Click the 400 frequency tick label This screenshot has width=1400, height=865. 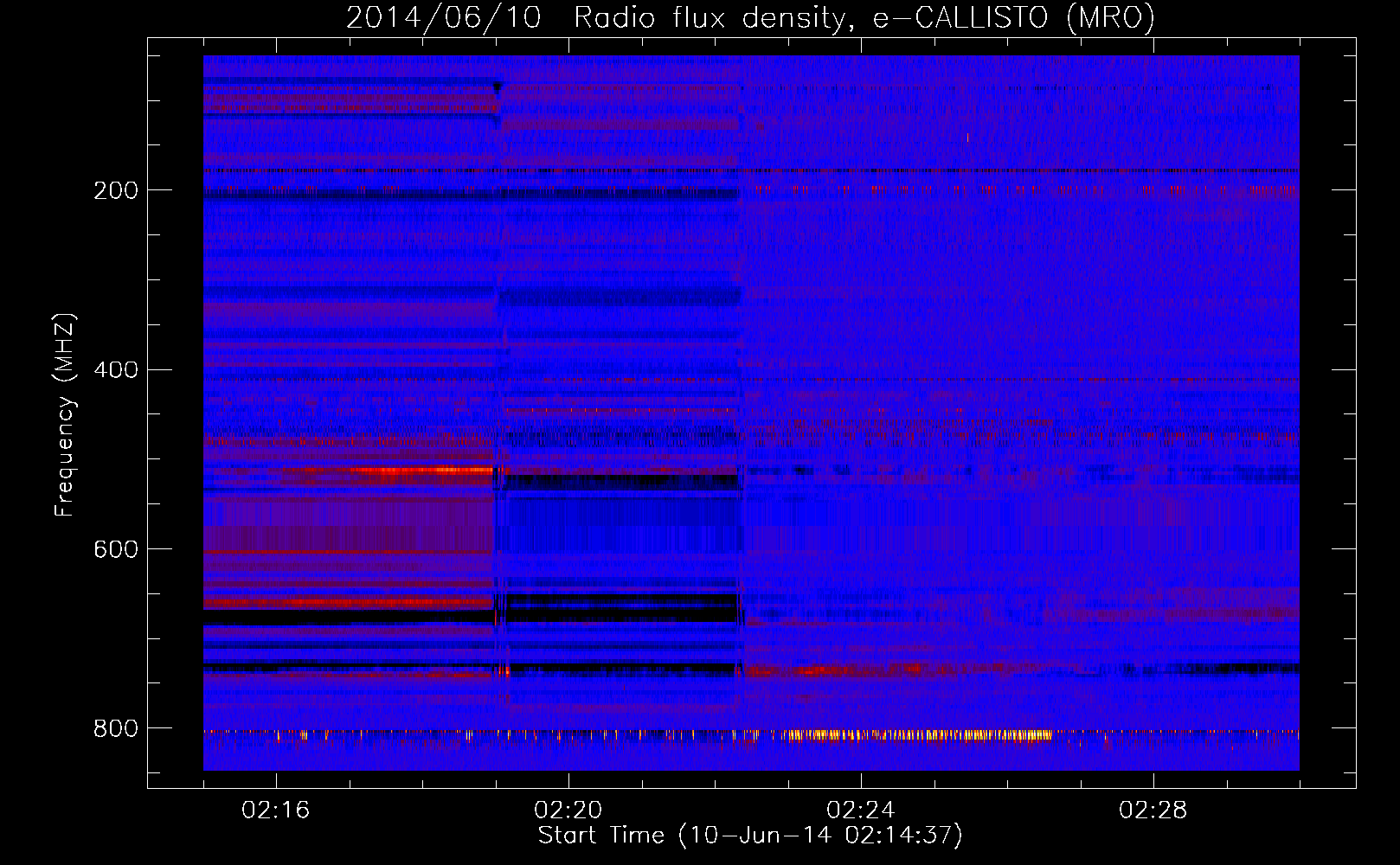pyautogui.click(x=116, y=370)
